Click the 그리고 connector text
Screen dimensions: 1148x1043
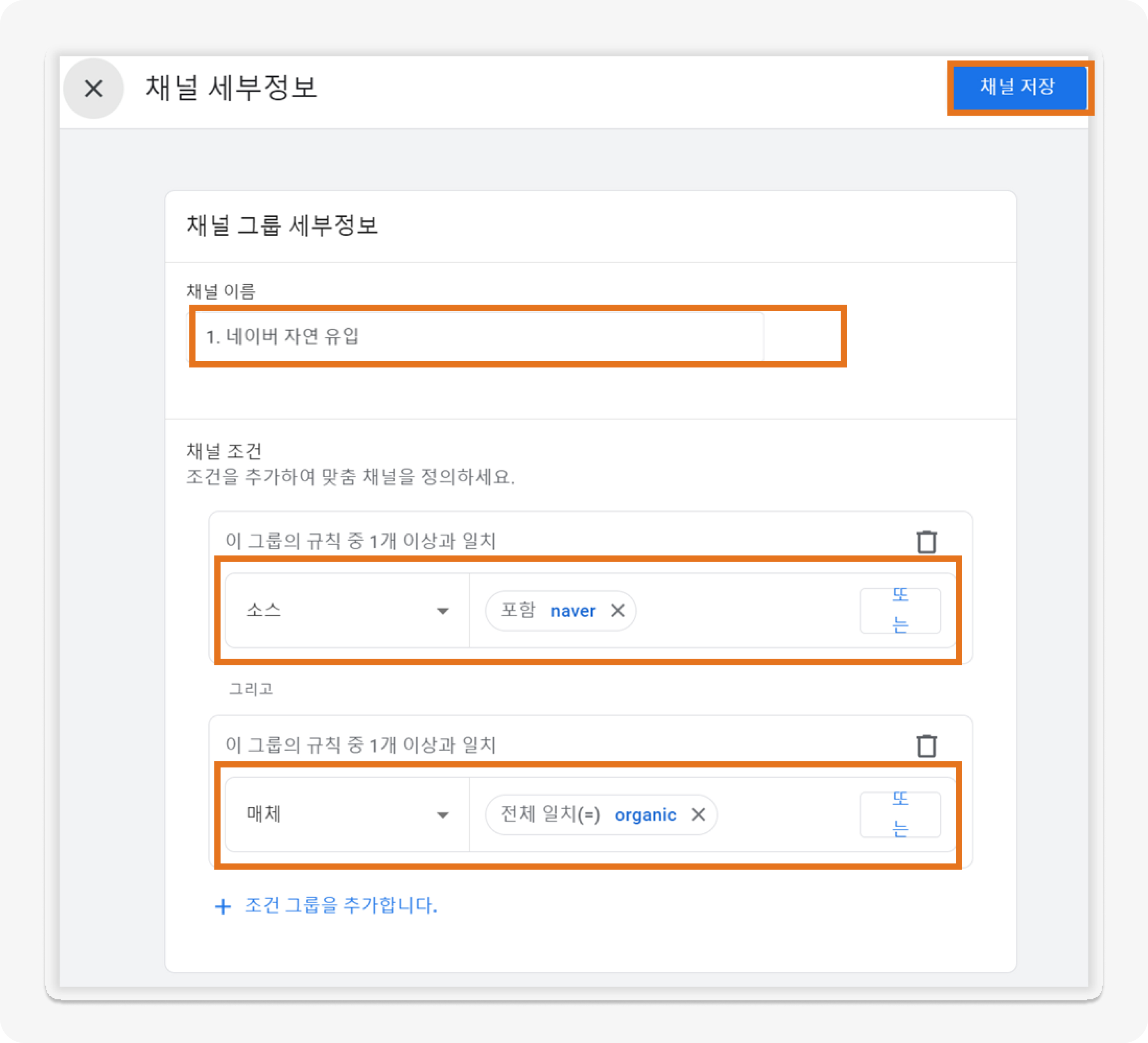coord(251,689)
